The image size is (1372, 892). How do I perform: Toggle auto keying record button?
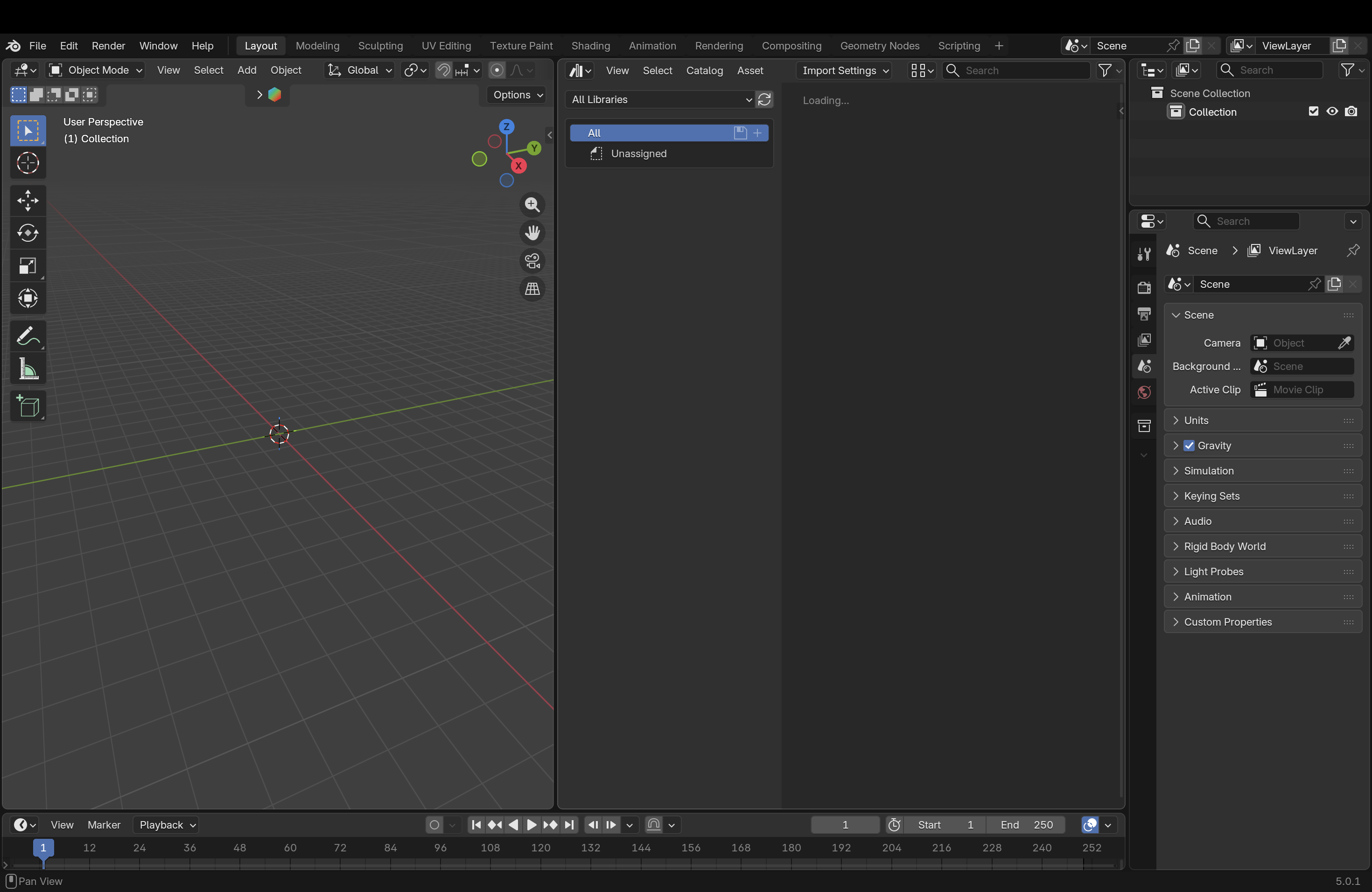[434, 825]
